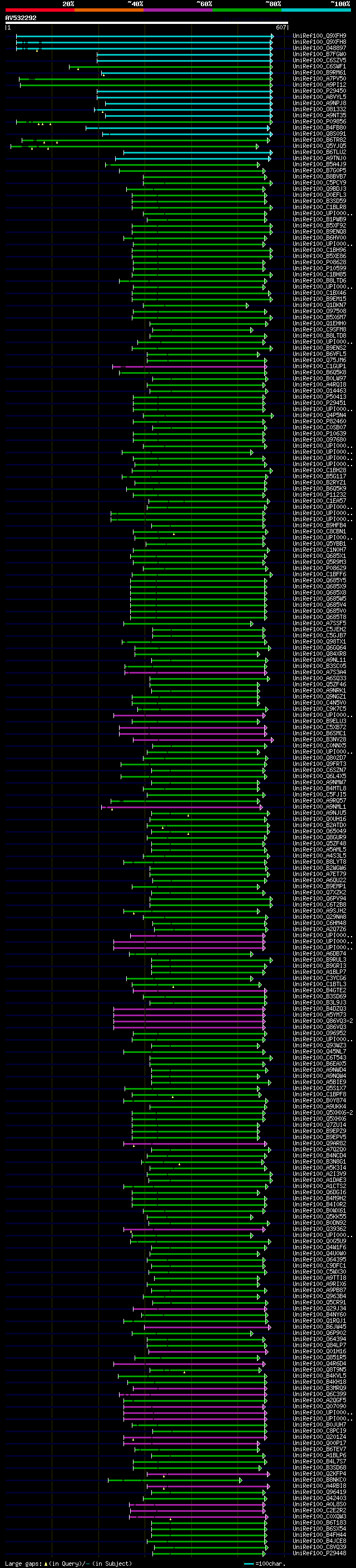Select the label UniRef100_B5XF92
The width and height of the screenshot is (356, 1568).
[x=319, y=226]
